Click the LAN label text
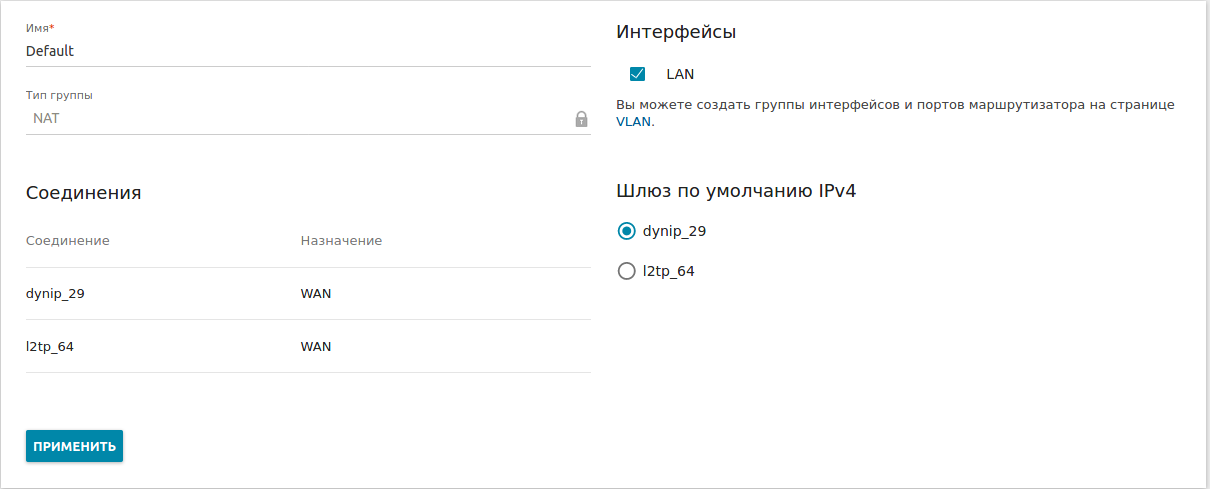This screenshot has width=1210, height=489. [680, 74]
